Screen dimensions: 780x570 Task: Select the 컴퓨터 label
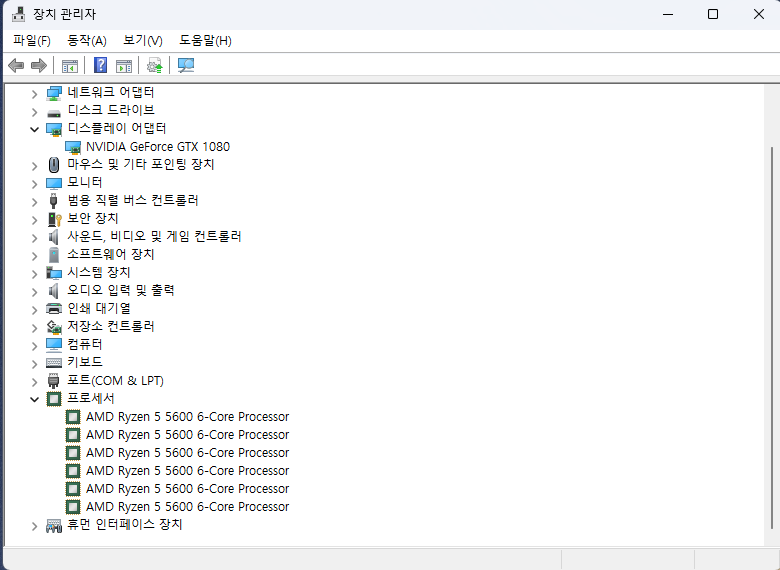click(x=85, y=344)
